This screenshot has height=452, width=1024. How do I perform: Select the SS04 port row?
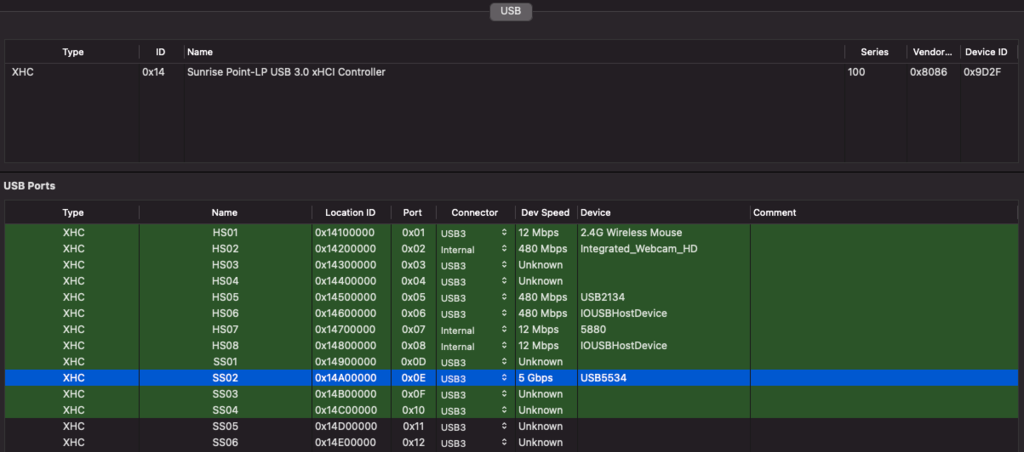(x=224, y=410)
